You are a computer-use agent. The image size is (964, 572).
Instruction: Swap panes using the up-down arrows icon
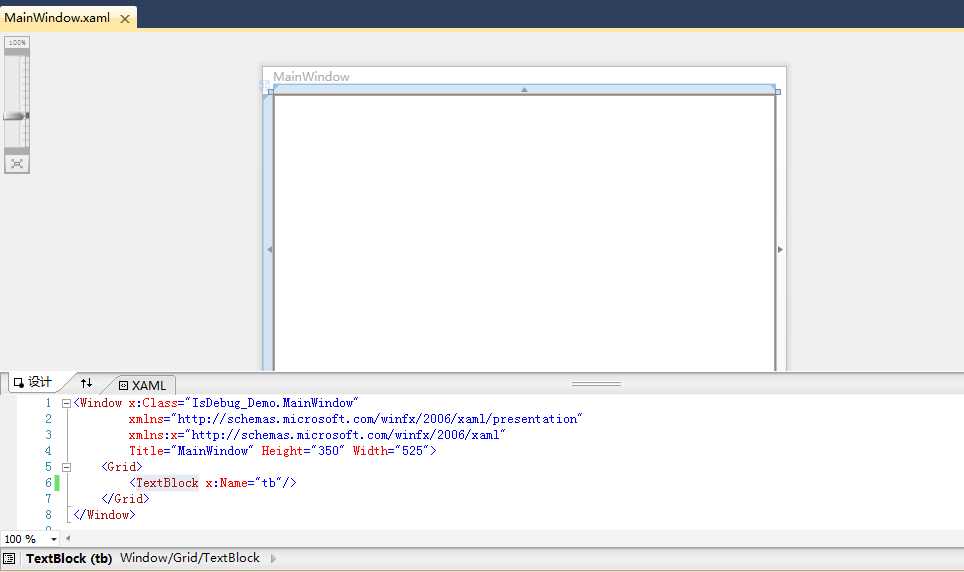point(86,383)
